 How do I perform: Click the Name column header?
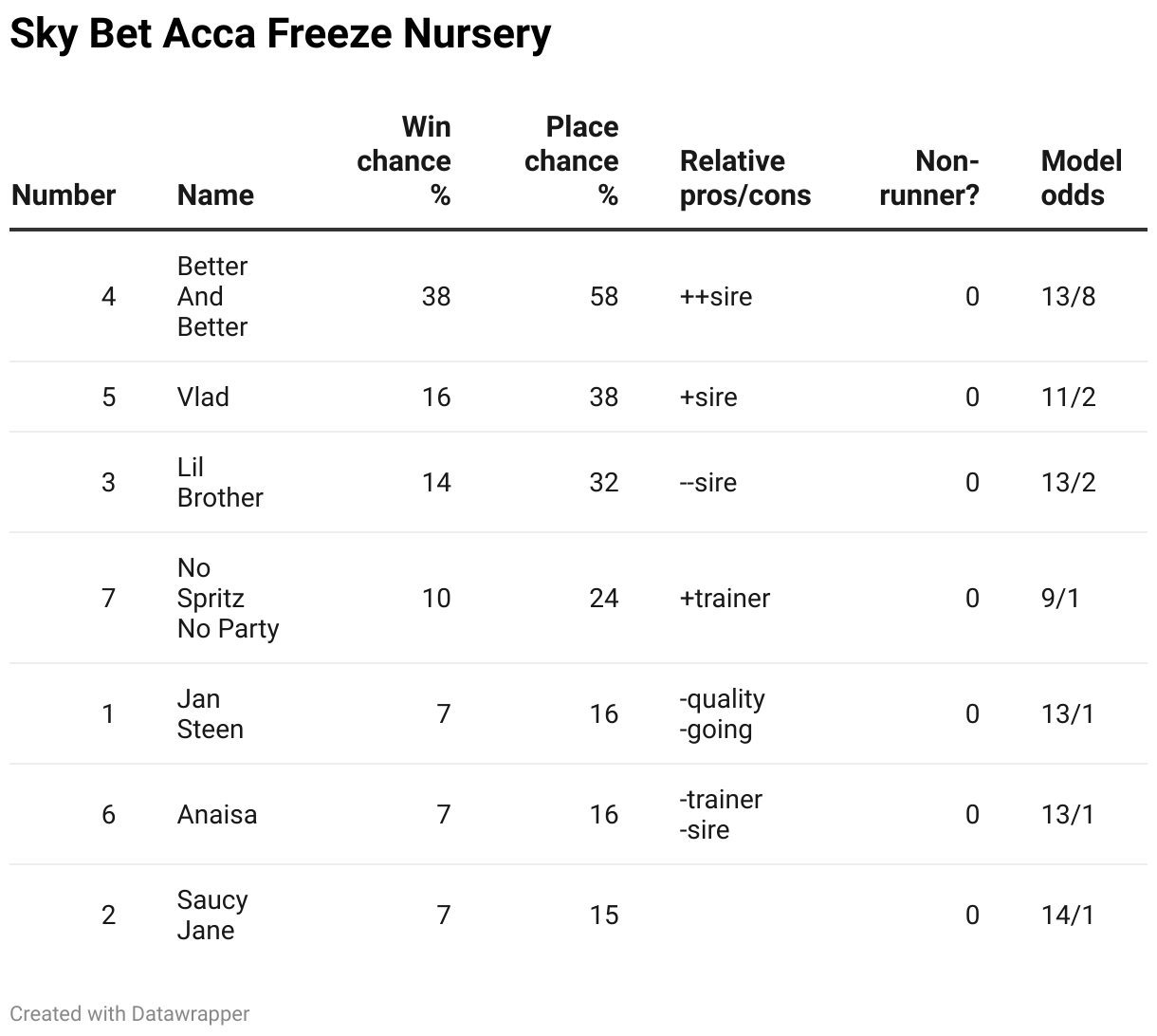tap(215, 194)
